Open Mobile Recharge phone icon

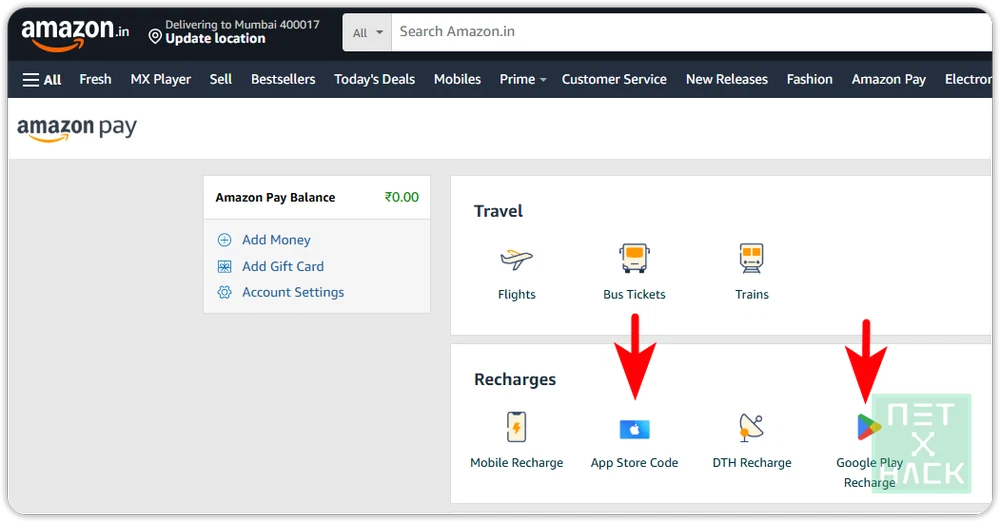point(516,427)
